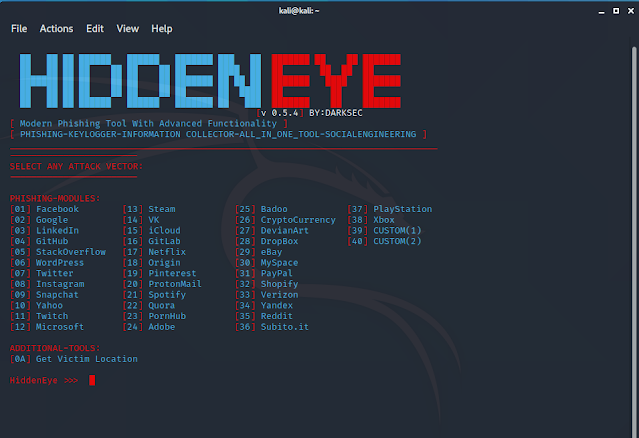Click the 'Yandex' entry text
Screen dimensions: 639x438
pos(277,306)
